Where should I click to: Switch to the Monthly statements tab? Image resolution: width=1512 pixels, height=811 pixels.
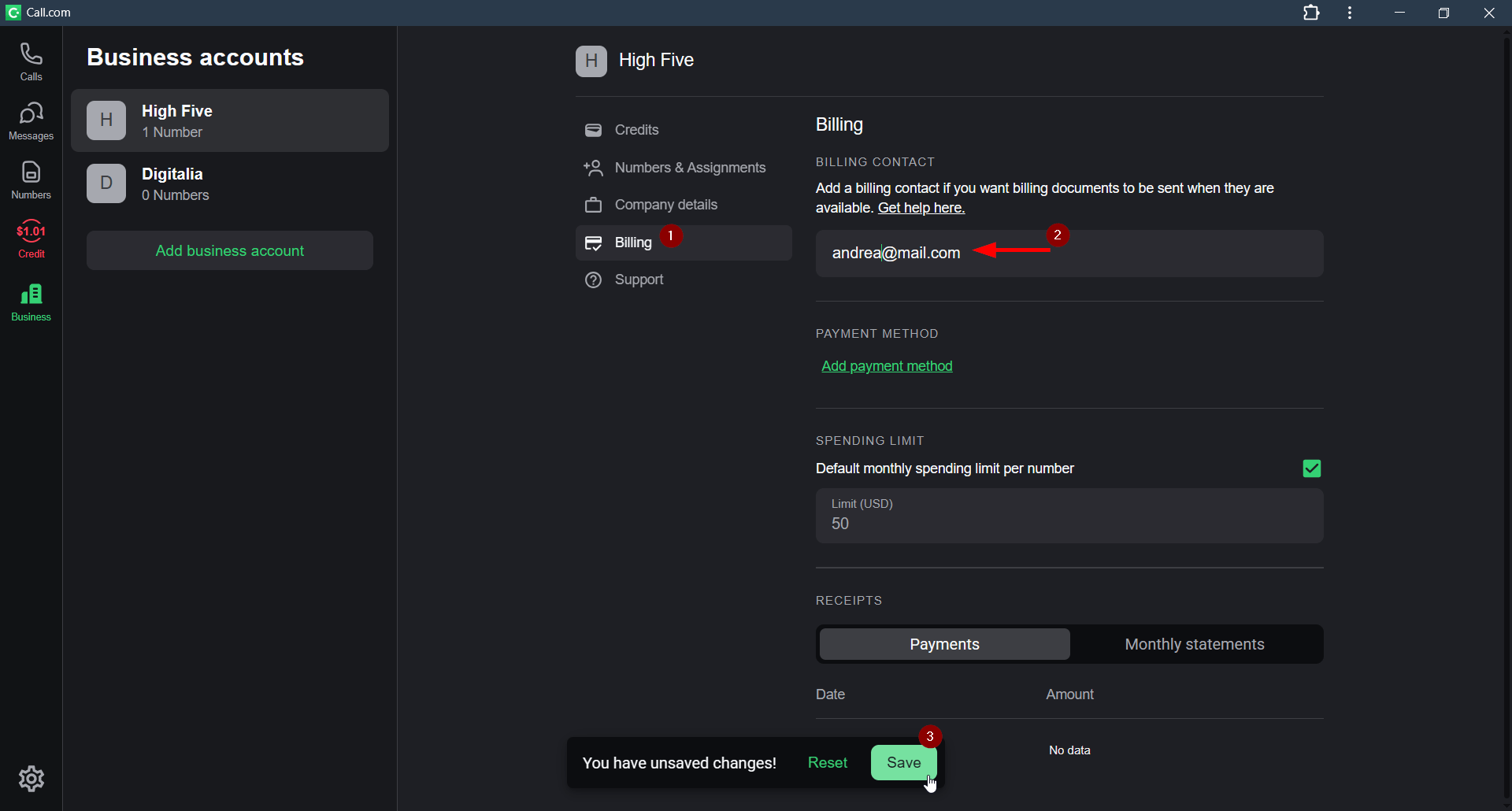(x=1194, y=644)
